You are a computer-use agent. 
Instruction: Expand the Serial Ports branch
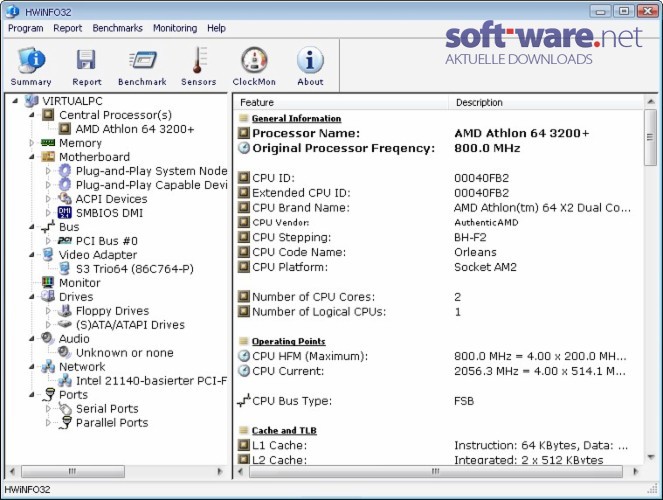pyautogui.click(x=48, y=409)
